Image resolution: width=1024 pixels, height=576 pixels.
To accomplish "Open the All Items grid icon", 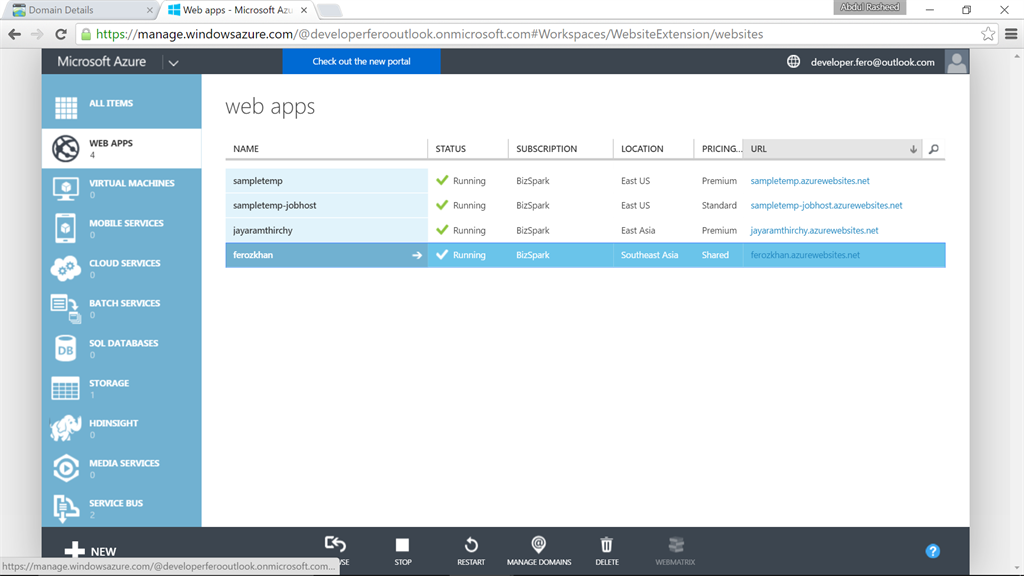I will (66, 108).
